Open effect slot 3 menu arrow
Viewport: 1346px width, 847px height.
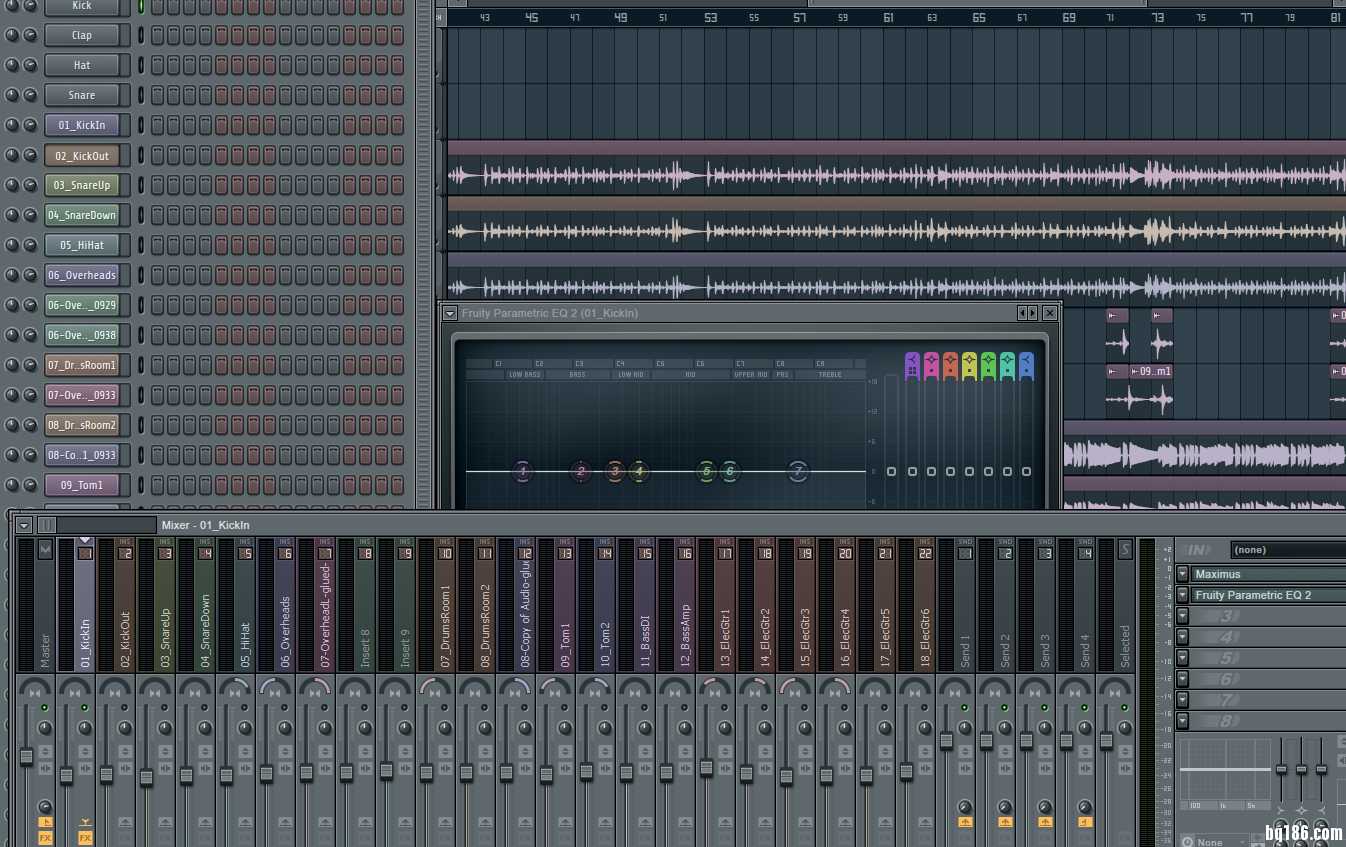(x=1182, y=616)
